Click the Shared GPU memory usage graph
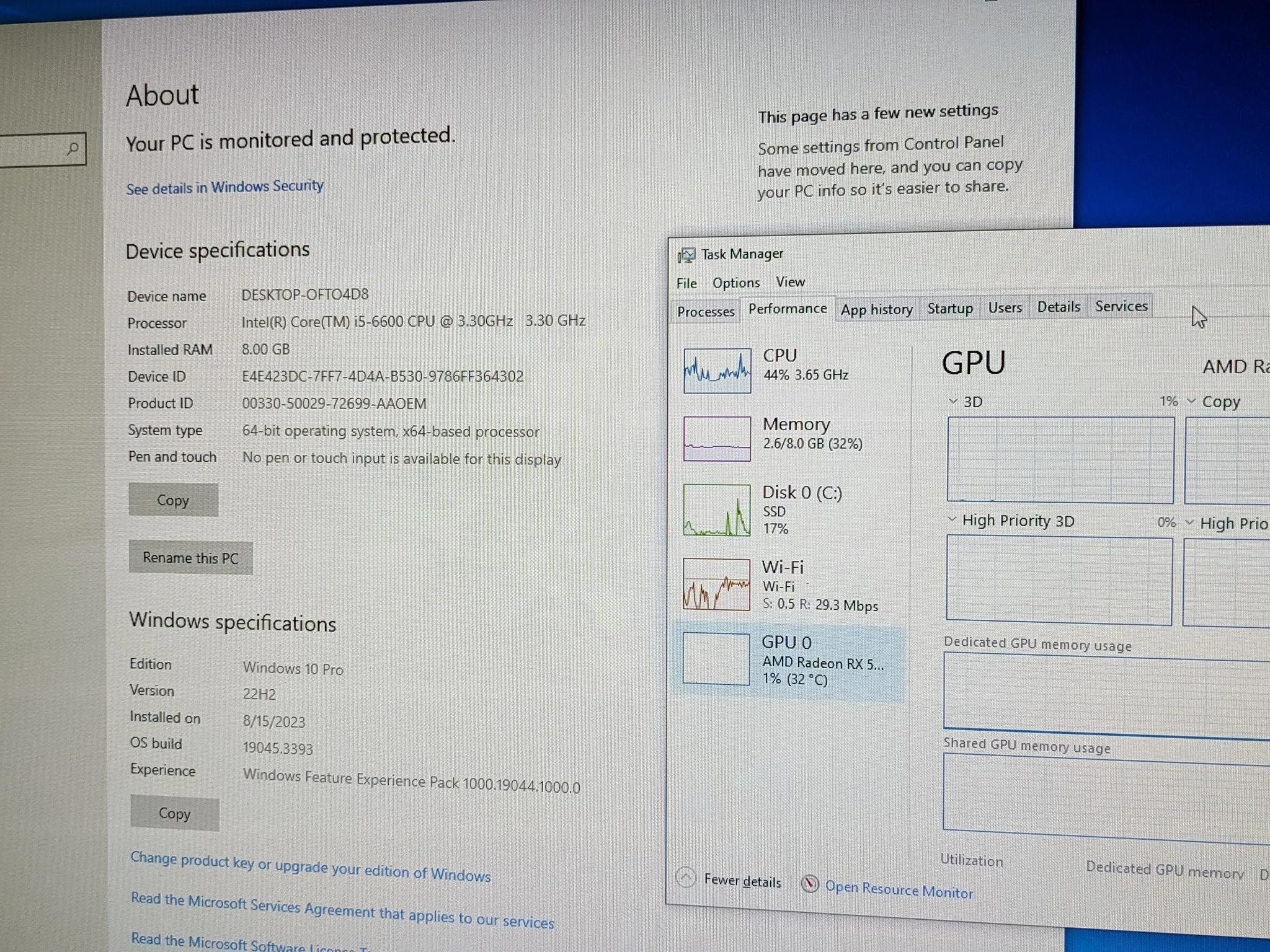 click(x=1106, y=798)
